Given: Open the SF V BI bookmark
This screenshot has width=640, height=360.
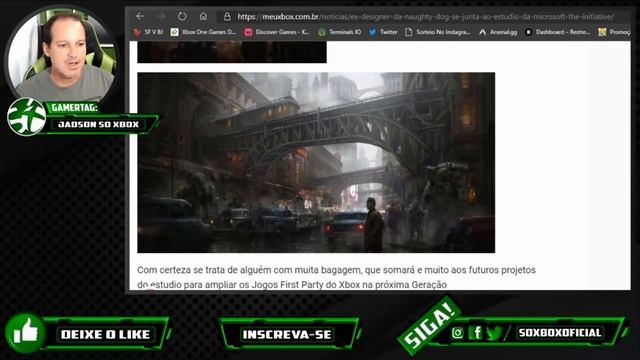Looking at the screenshot, I should 148,32.
